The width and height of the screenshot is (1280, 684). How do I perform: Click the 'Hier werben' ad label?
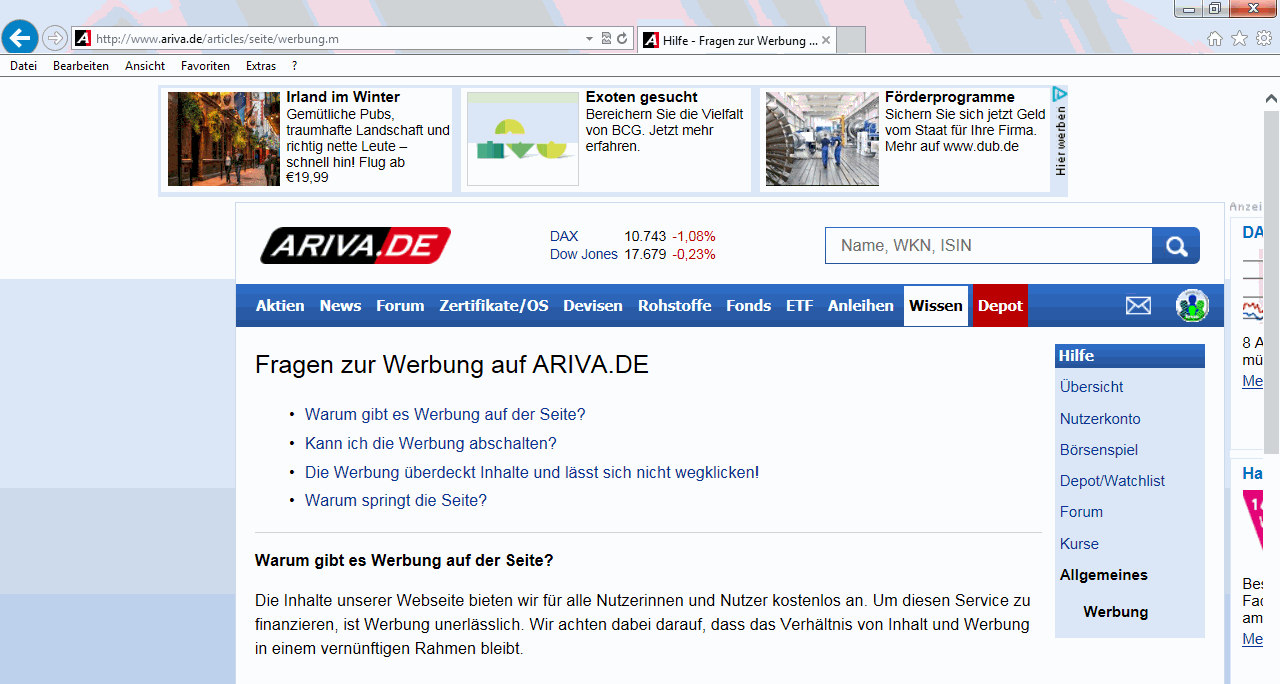(x=1061, y=140)
